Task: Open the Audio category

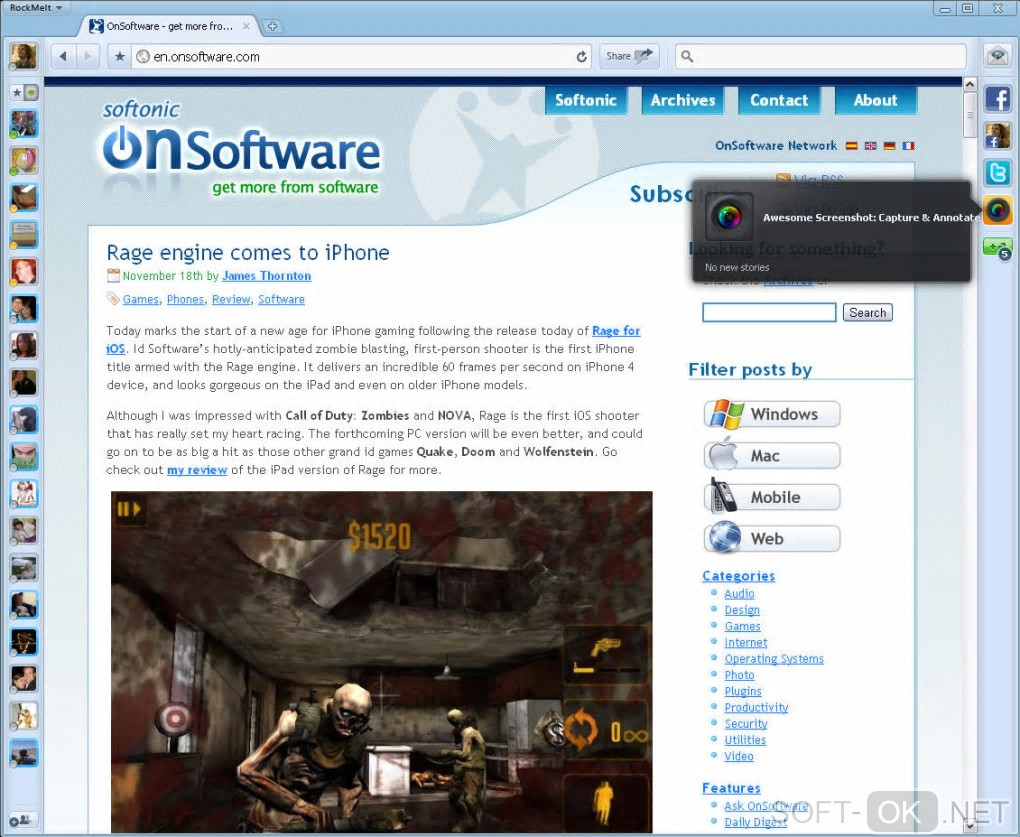Action: (739, 593)
